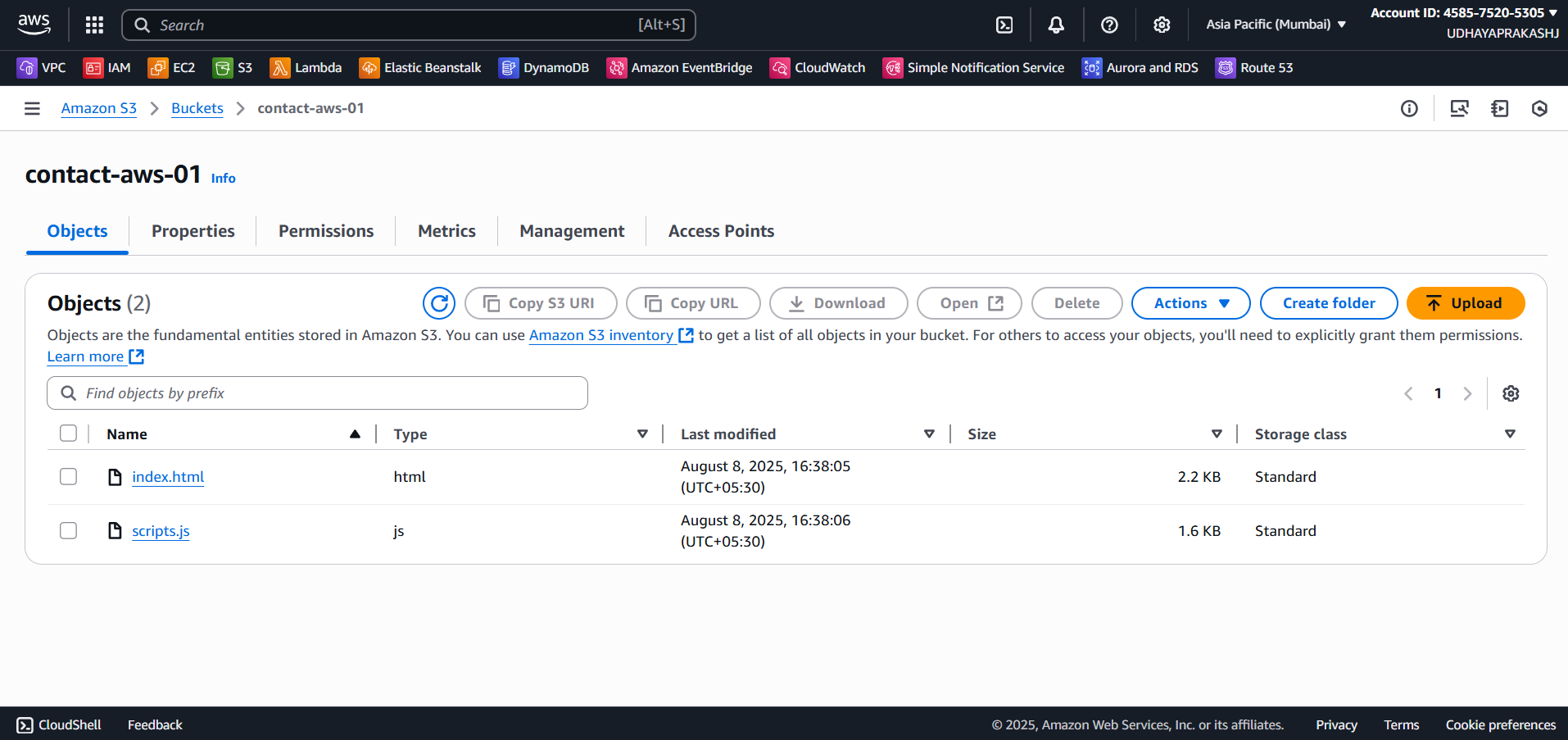Go to next page chevron
The width and height of the screenshot is (1568, 740).
(x=1467, y=393)
